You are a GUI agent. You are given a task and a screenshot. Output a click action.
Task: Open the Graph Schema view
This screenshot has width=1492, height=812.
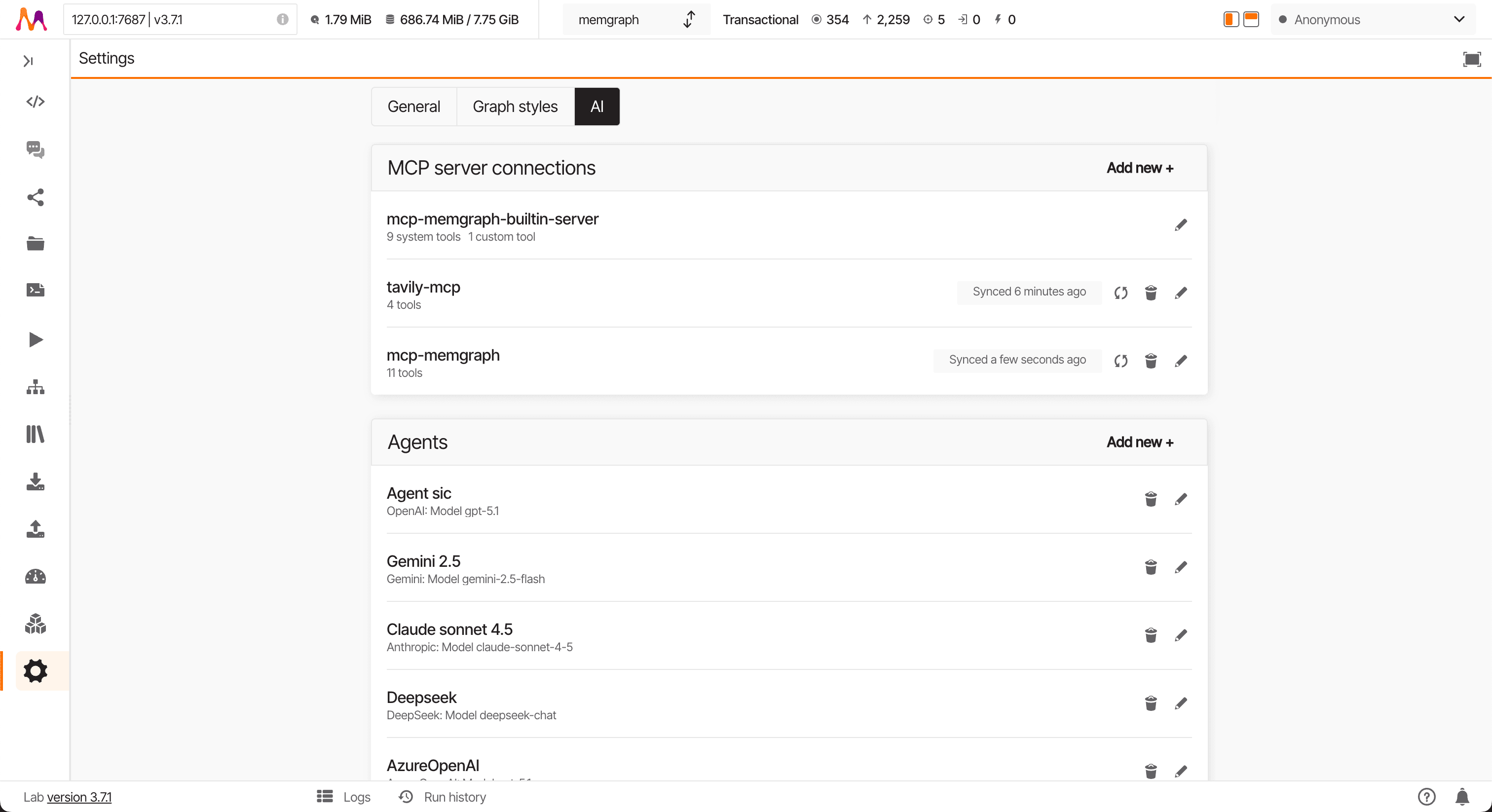pos(36,387)
